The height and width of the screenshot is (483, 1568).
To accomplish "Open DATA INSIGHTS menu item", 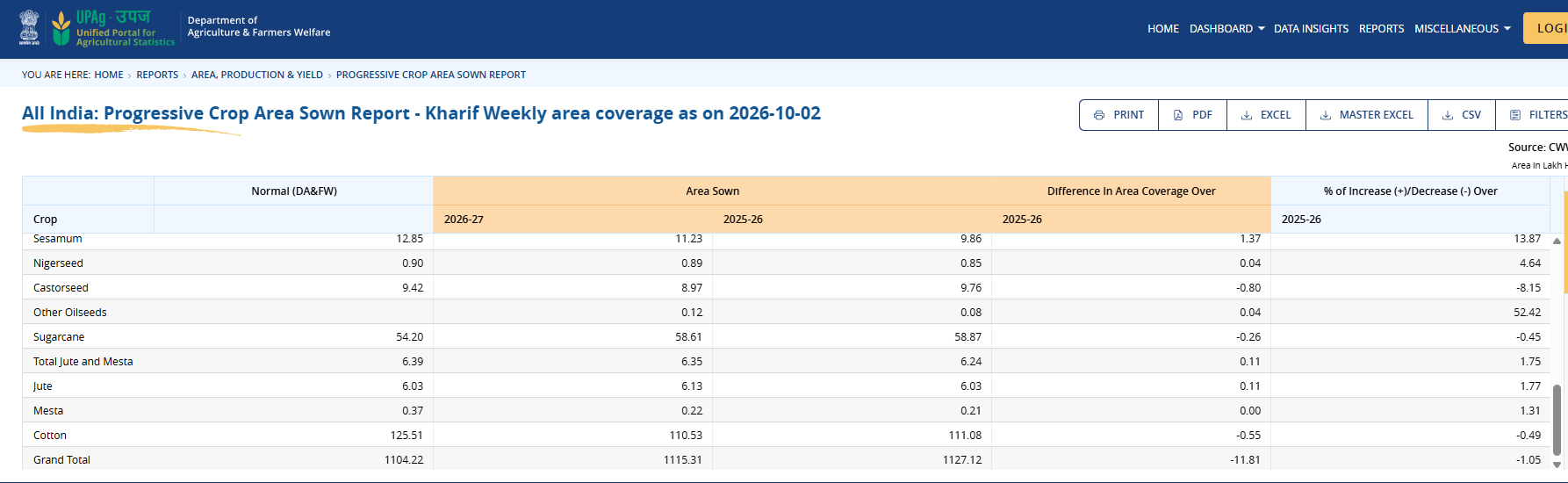I will click(1311, 29).
